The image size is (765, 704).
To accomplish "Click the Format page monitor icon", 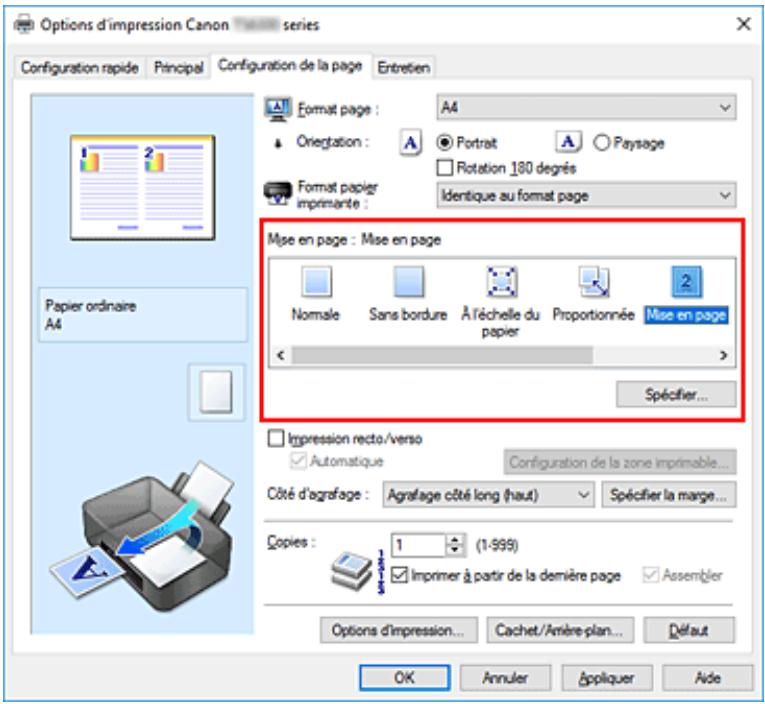I will click(x=278, y=109).
